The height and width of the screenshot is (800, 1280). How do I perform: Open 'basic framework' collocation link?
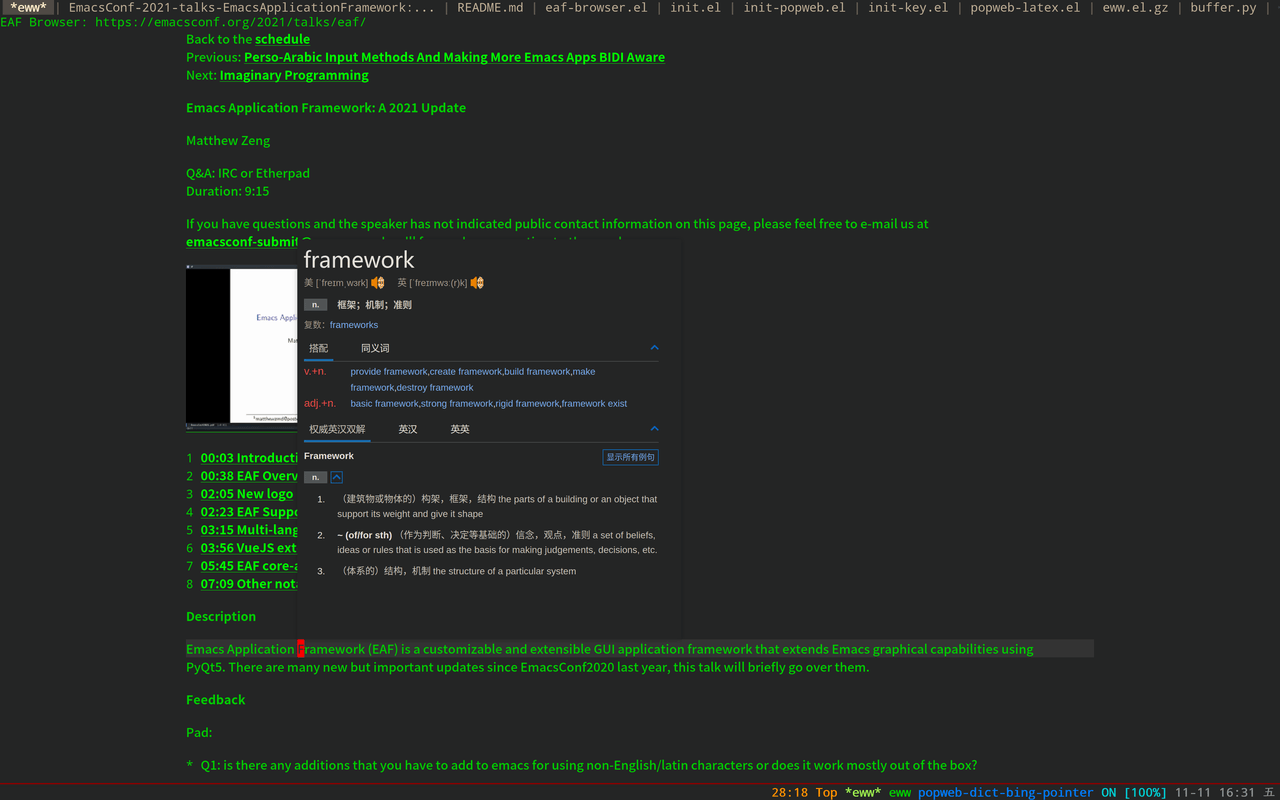pos(385,404)
